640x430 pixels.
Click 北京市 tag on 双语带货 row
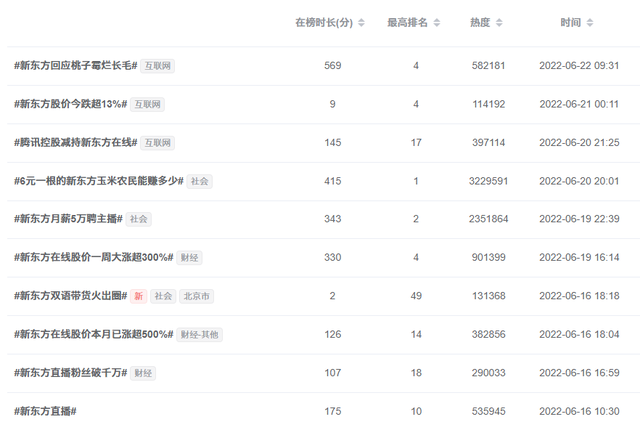point(196,296)
